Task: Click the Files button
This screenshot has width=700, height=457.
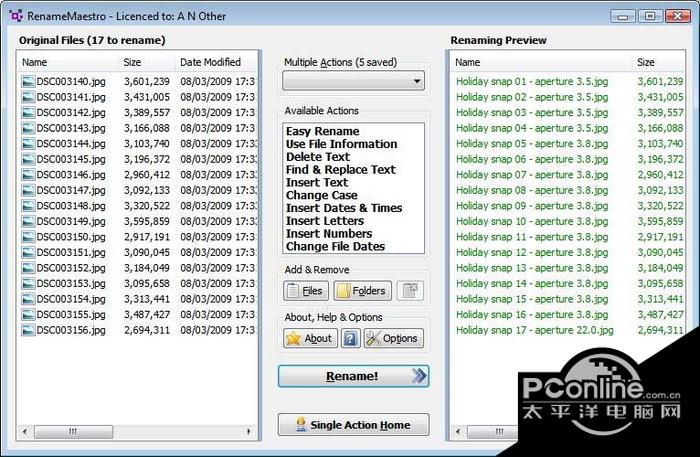Action: click(x=306, y=291)
